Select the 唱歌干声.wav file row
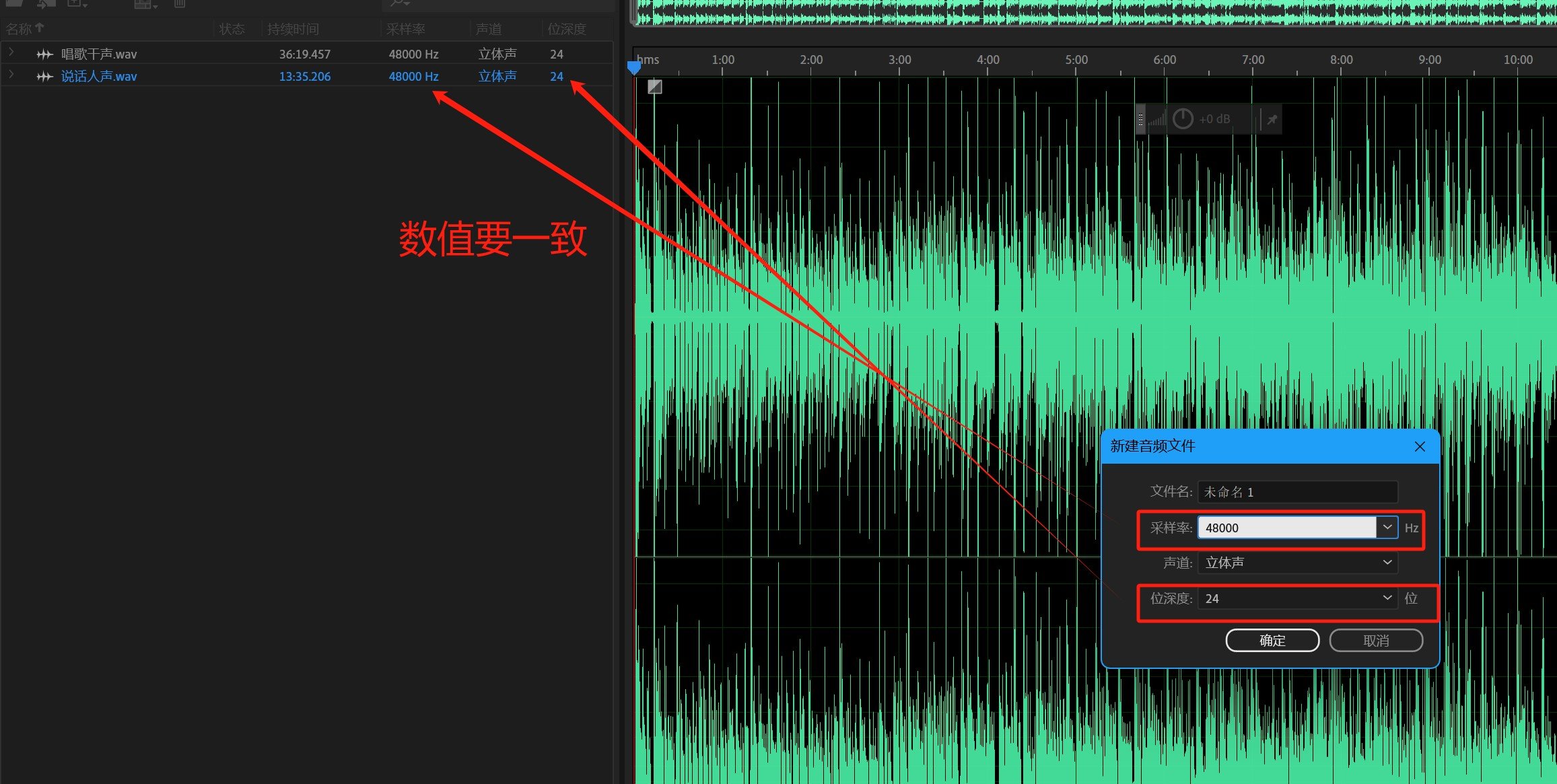1557x784 pixels. point(202,54)
